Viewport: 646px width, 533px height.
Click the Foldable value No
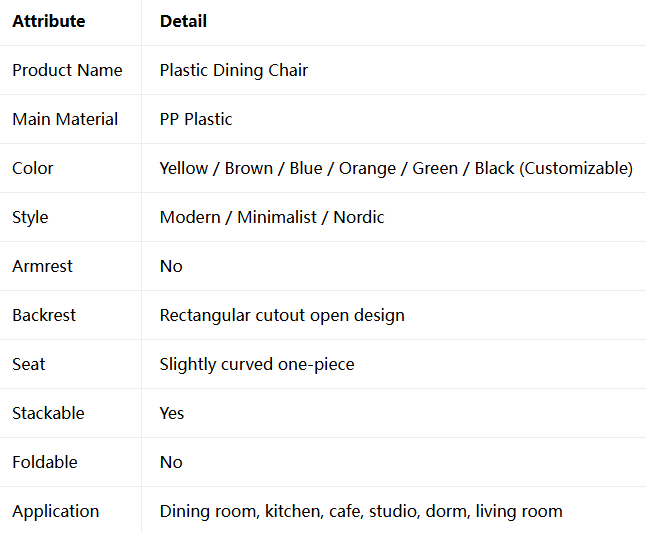click(x=171, y=462)
